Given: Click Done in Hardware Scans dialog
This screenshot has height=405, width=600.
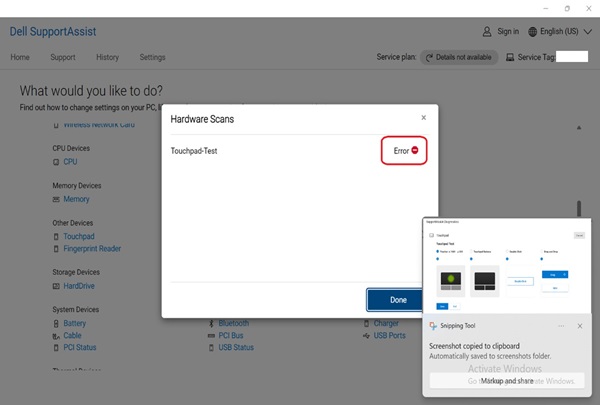Looking at the screenshot, I should coord(395,300).
